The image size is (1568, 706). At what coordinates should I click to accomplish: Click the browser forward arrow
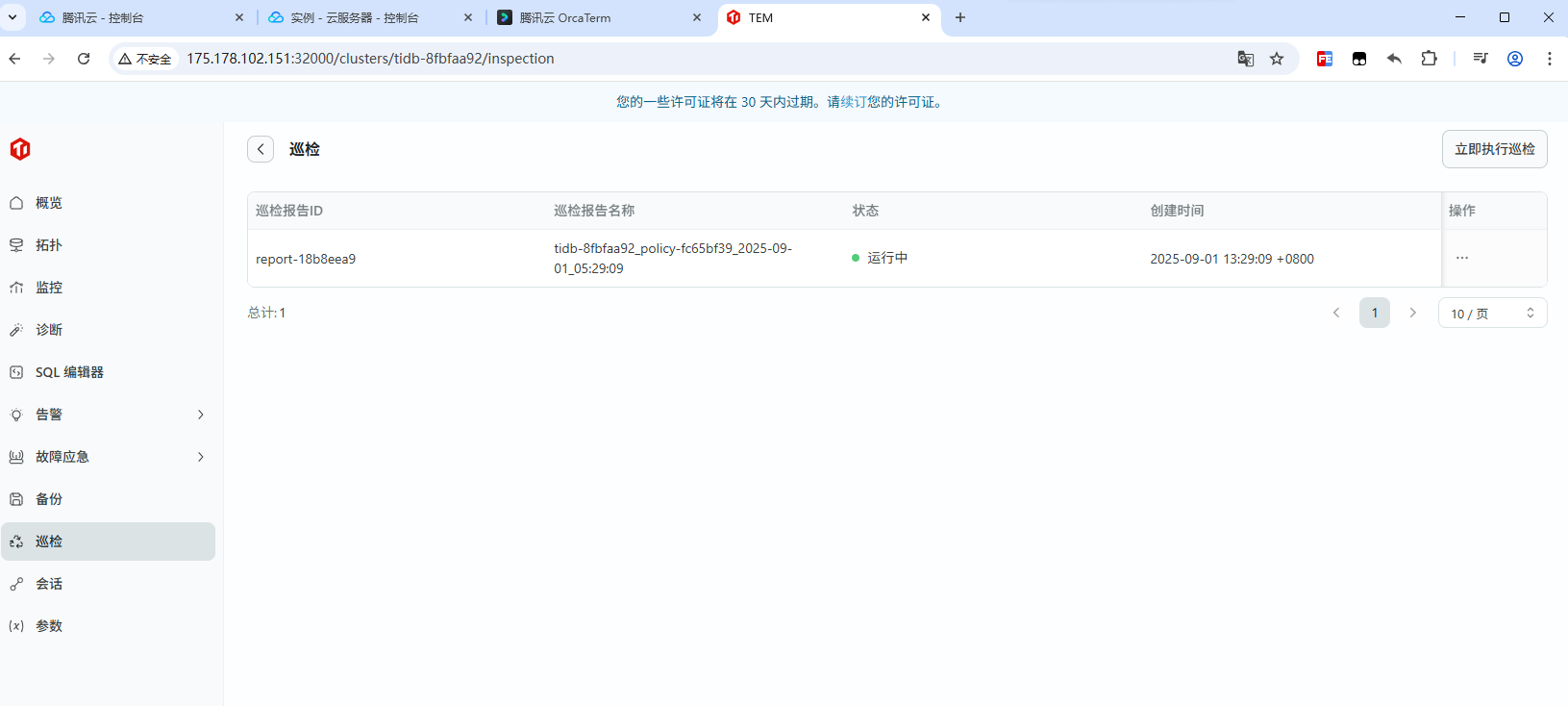(x=49, y=59)
